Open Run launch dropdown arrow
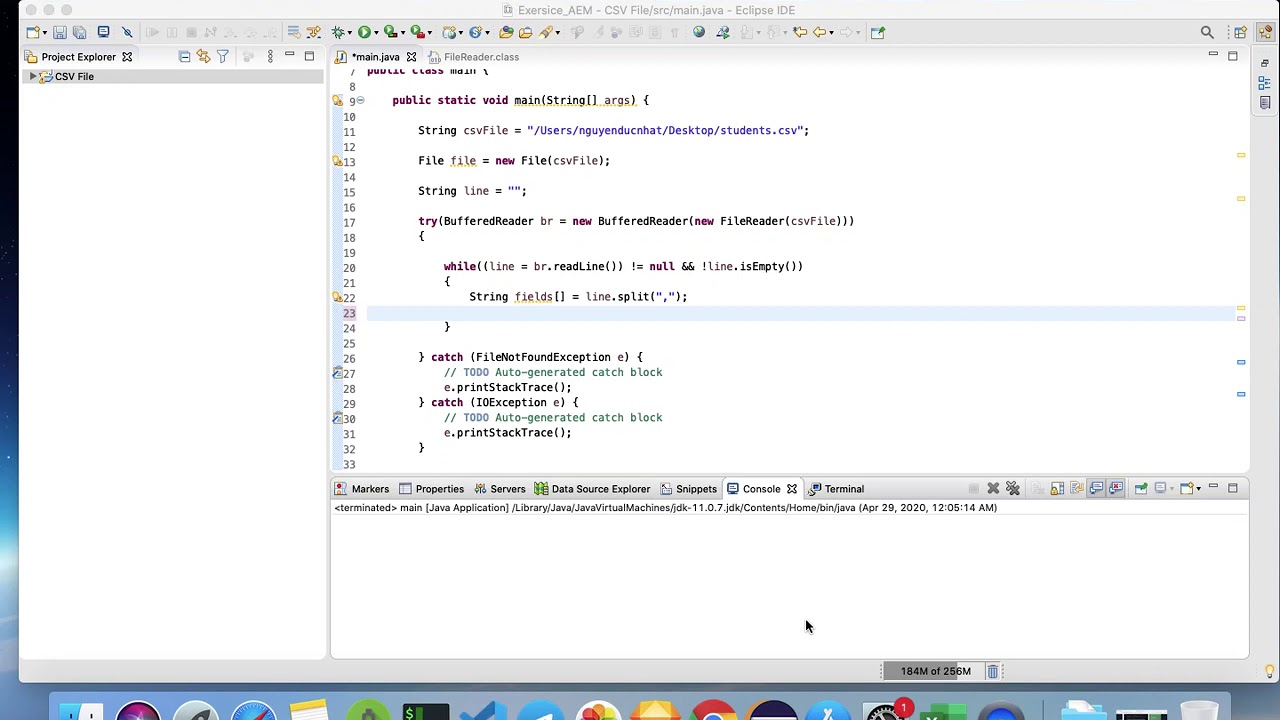The width and height of the screenshot is (1280, 720). pos(376,32)
